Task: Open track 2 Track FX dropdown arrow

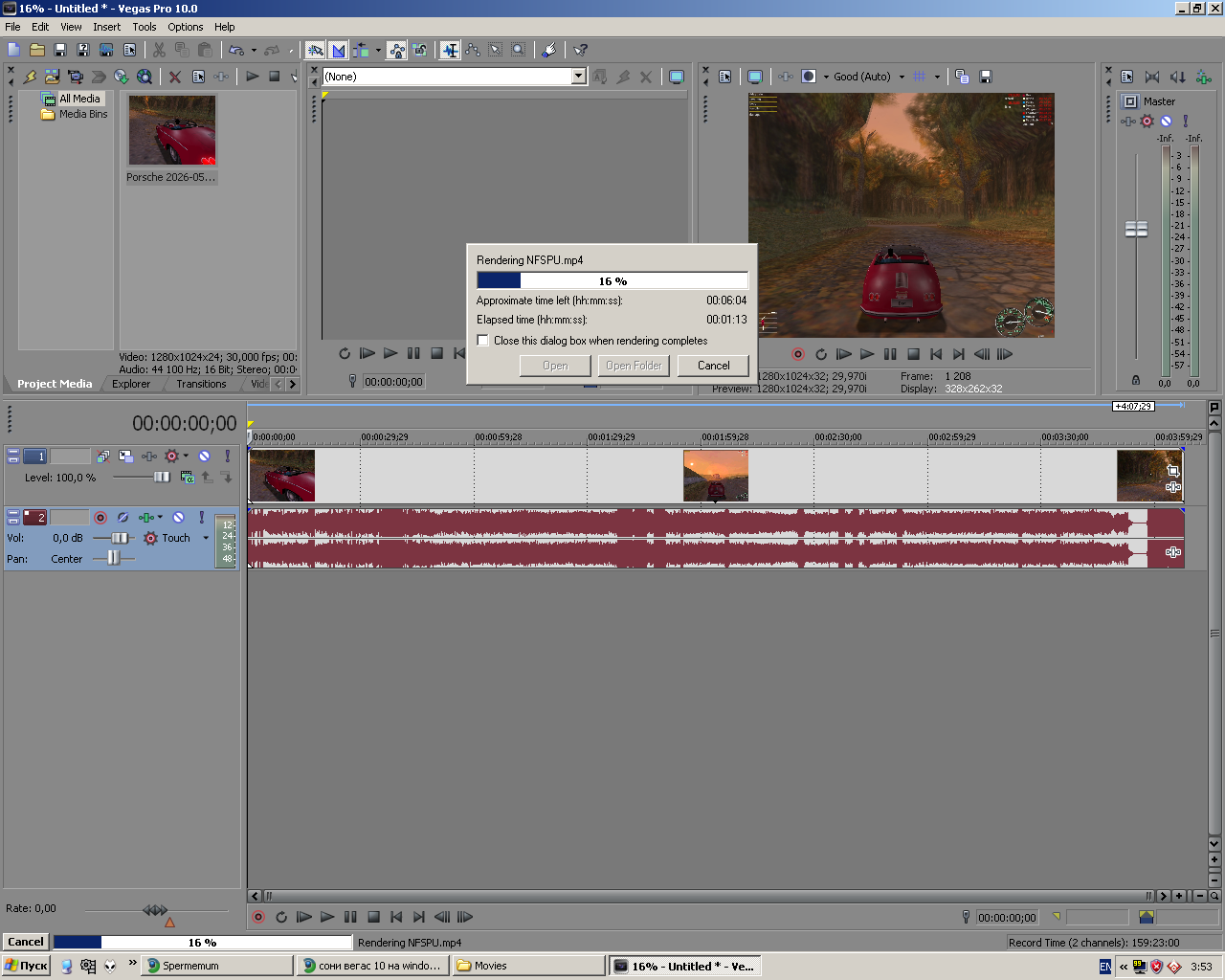Action: pyautogui.click(x=160, y=517)
